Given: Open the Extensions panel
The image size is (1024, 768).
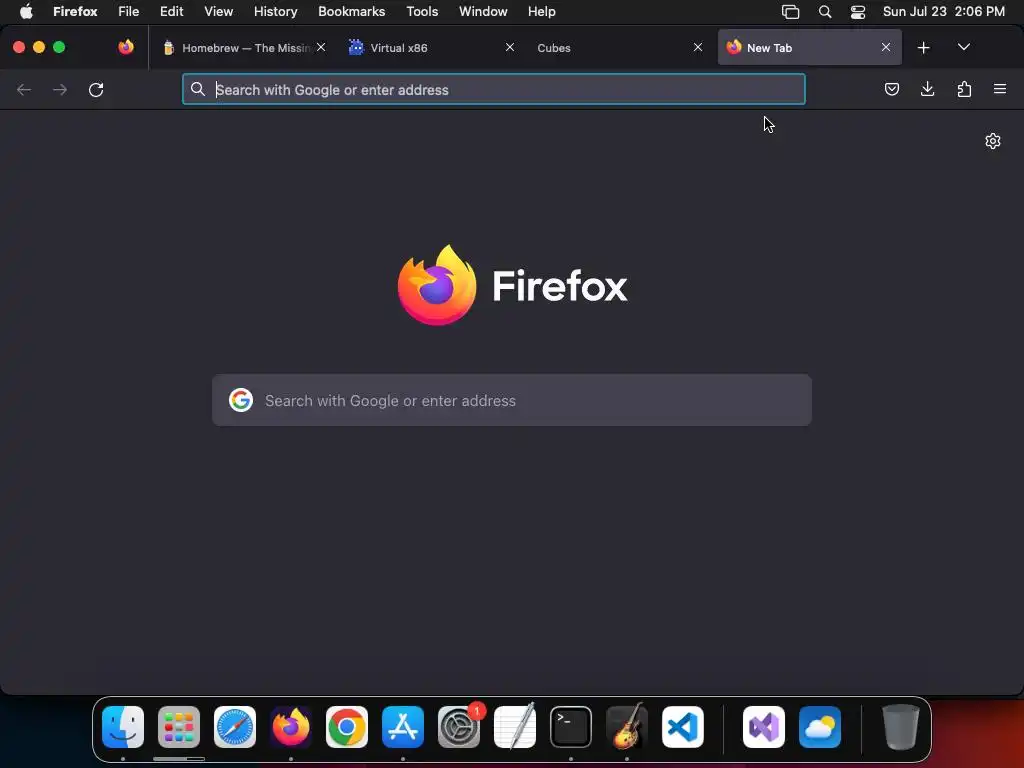Looking at the screenshot, I should [964, 89].
